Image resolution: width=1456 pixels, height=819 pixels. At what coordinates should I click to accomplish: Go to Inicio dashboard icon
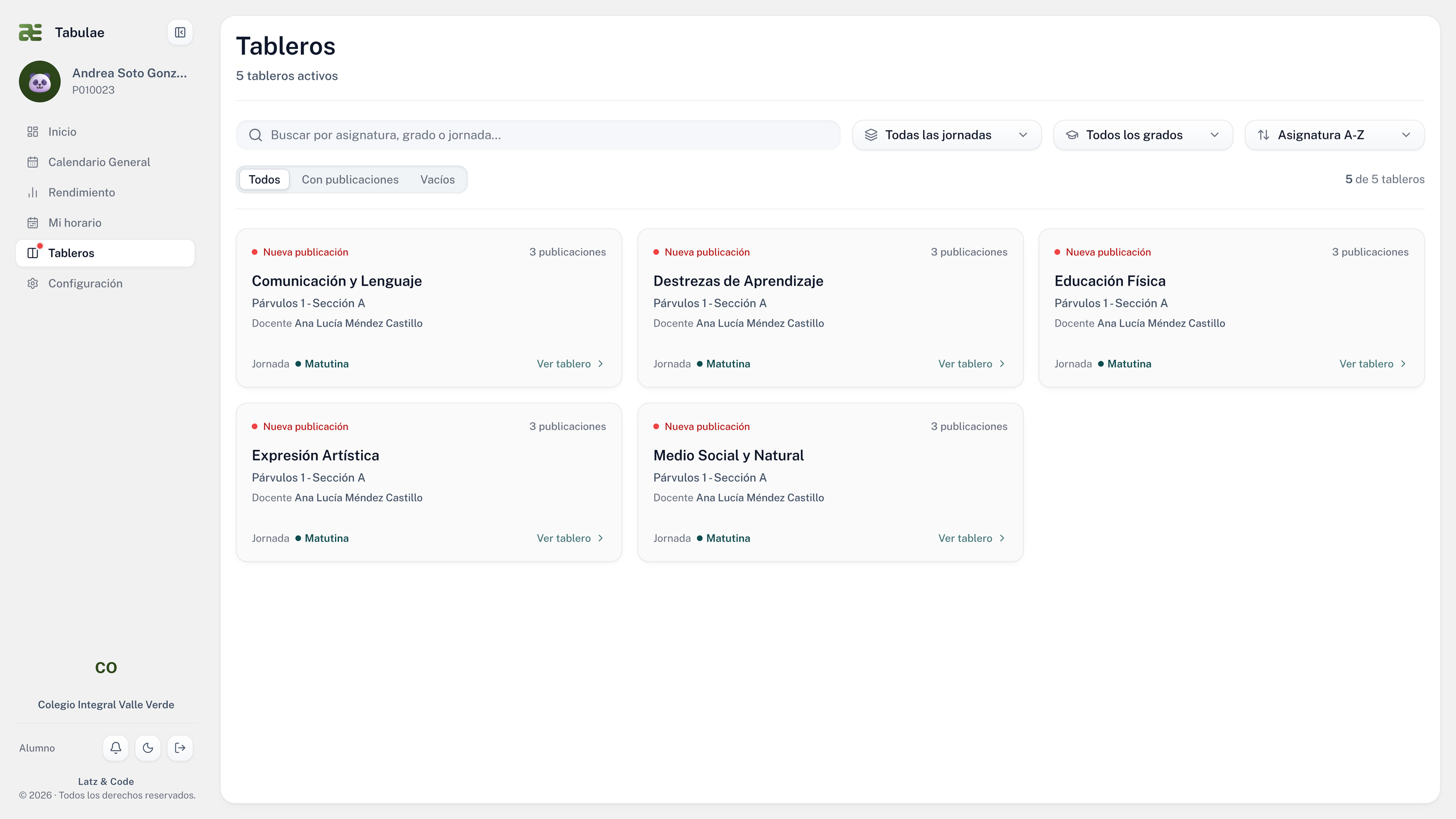(x=32, y=132)
